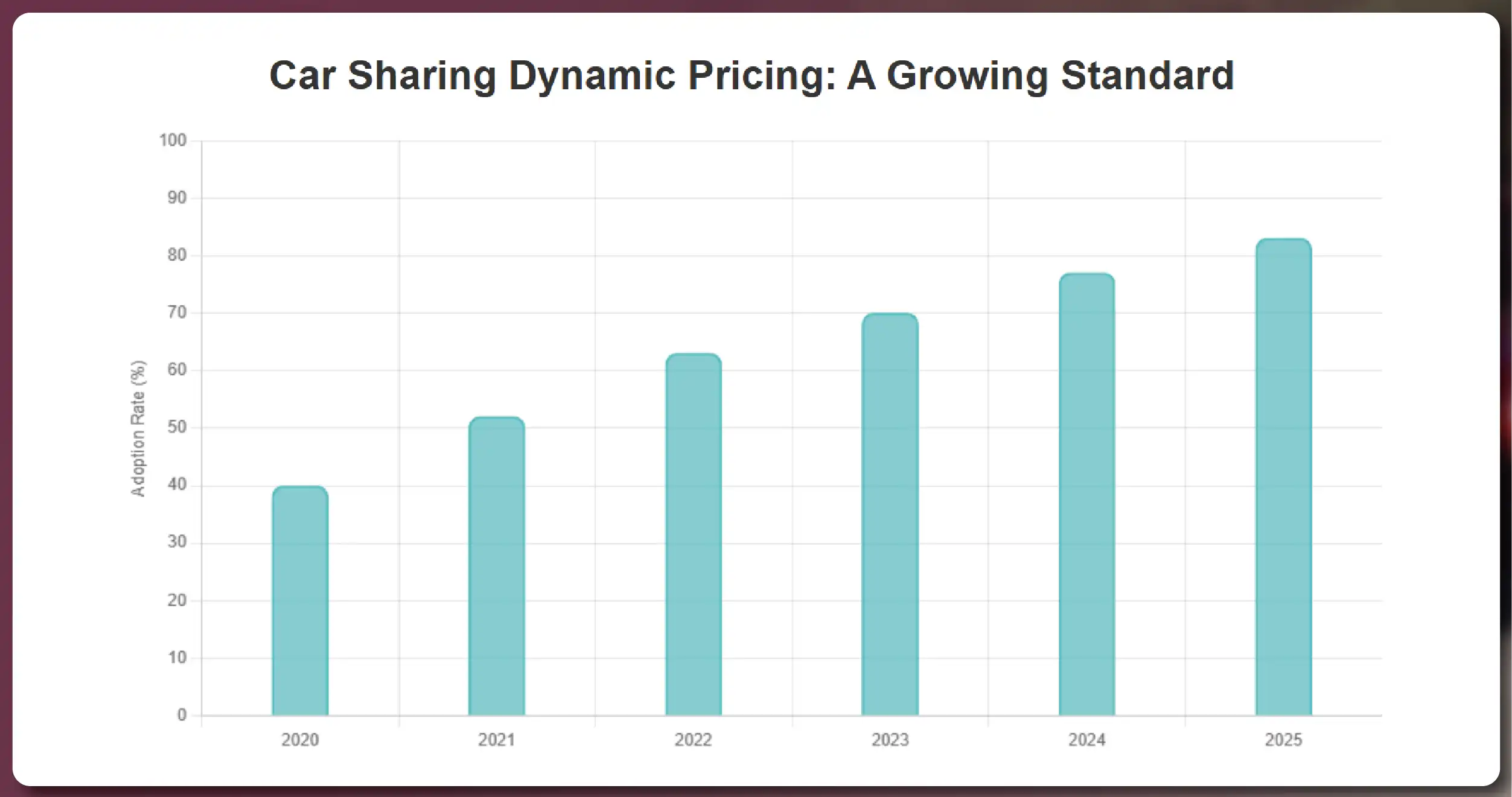Image resolution: width=1512 pixels, height=797 pixels.
Task: Click the tallest bar for 2025
Action: click(x=1284, y=477)
